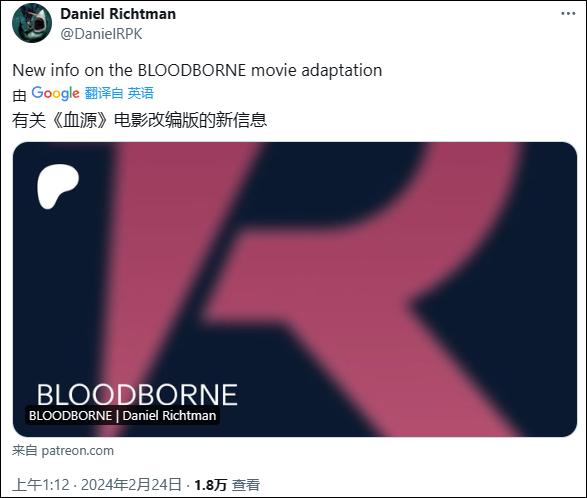Click the 英语 language word
Image resolution: width=587 pixels, height=498 pixels.
click(x=140, y=93)
